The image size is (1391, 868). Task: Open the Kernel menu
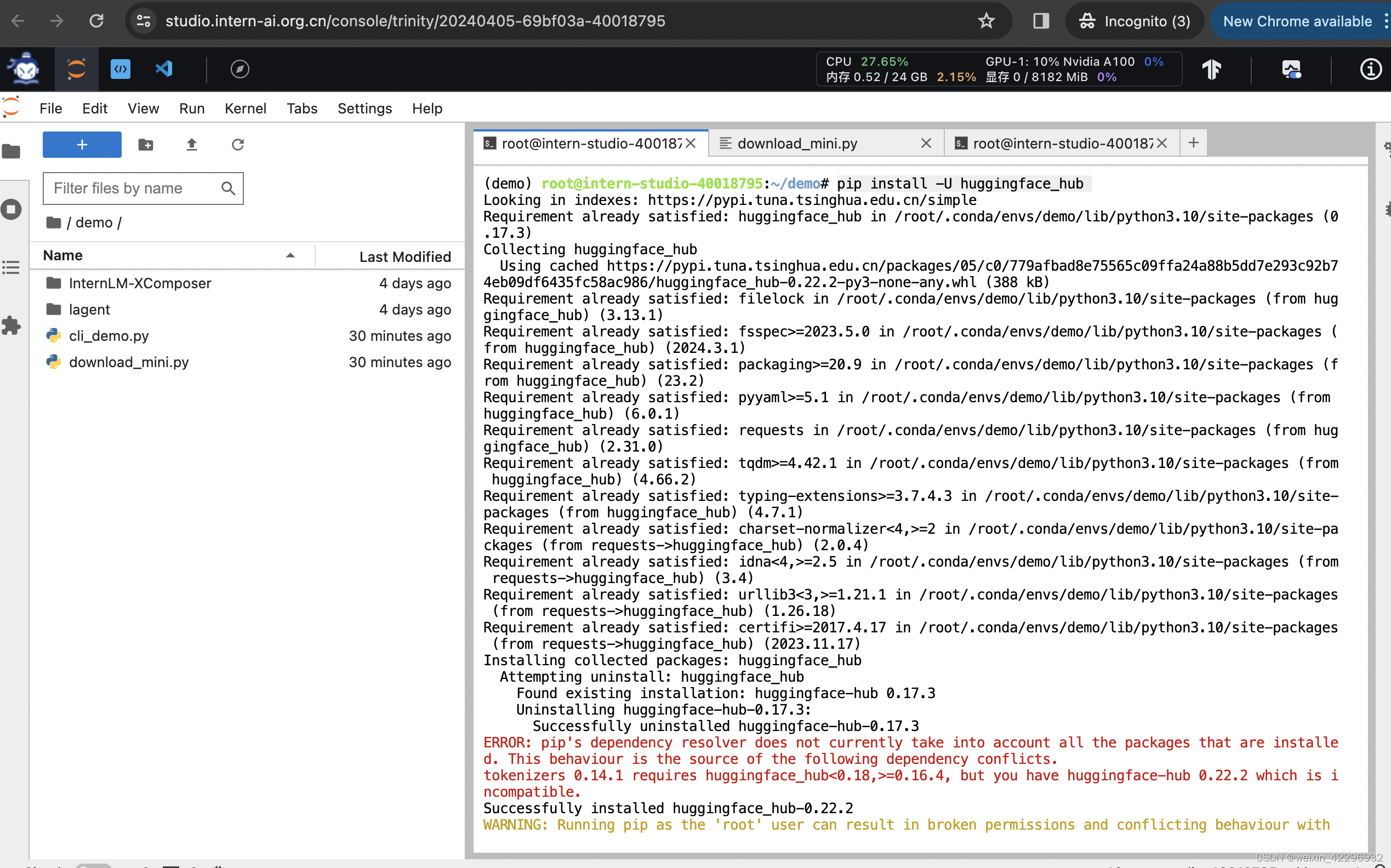(x=245, y=108)
